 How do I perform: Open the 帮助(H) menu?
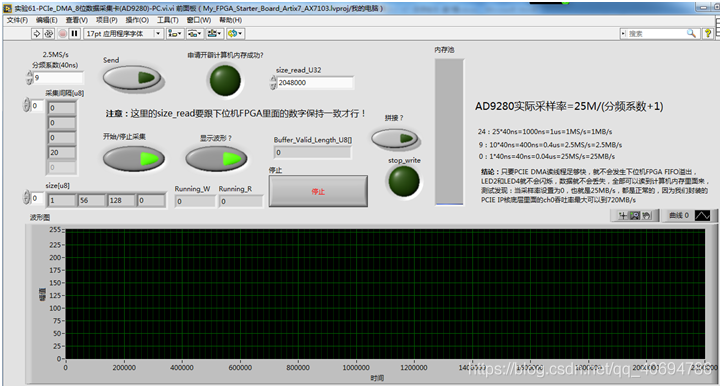[x=230, y=20]
